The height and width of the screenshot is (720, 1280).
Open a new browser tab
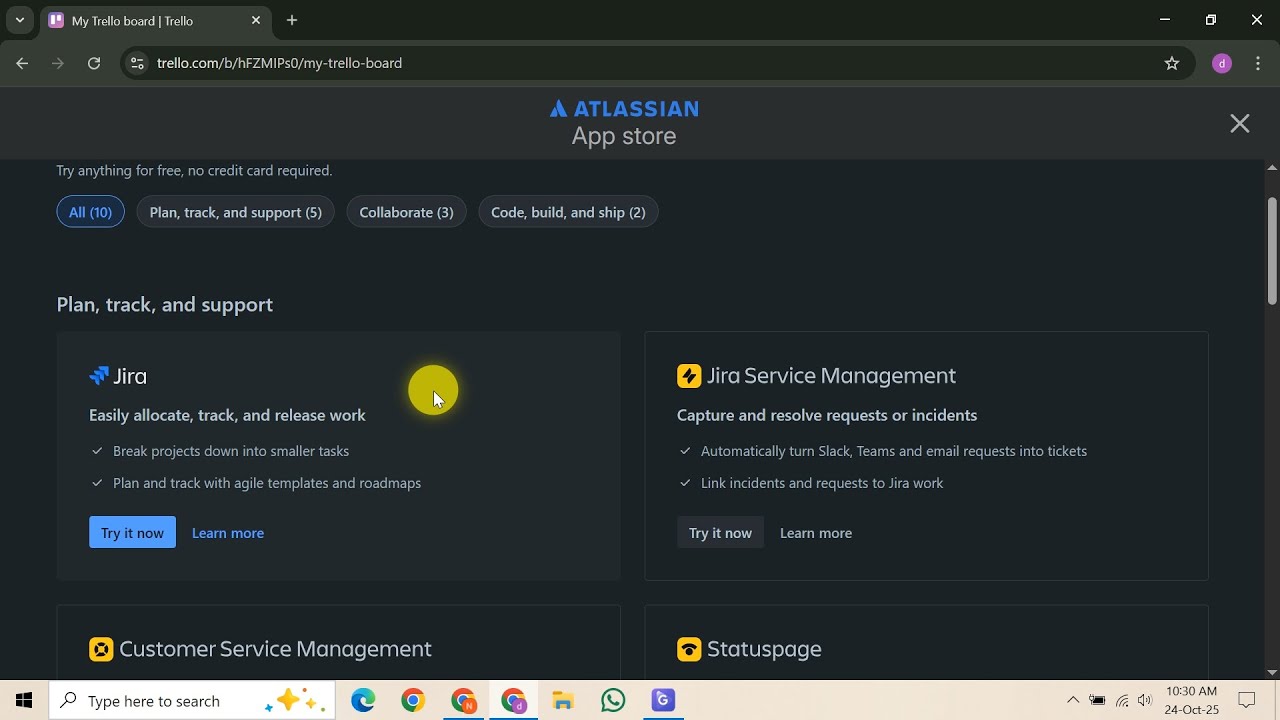coord(292,20)
